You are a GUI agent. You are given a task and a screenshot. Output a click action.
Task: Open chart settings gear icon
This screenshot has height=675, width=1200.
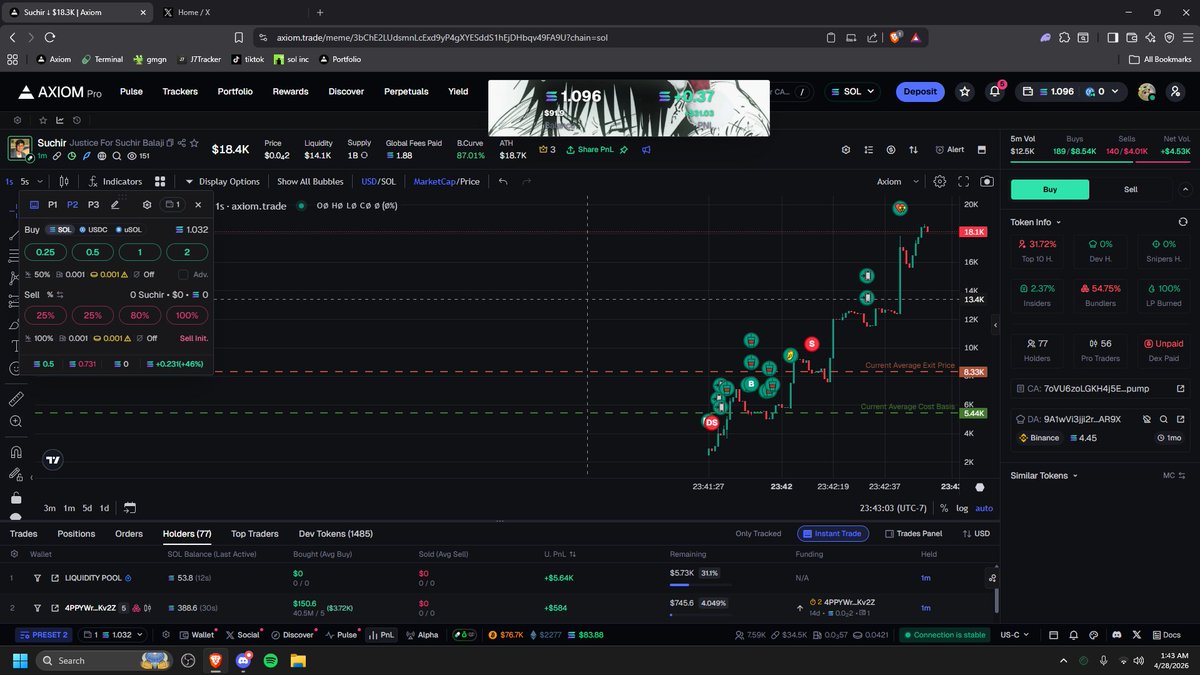pos(940,181)
